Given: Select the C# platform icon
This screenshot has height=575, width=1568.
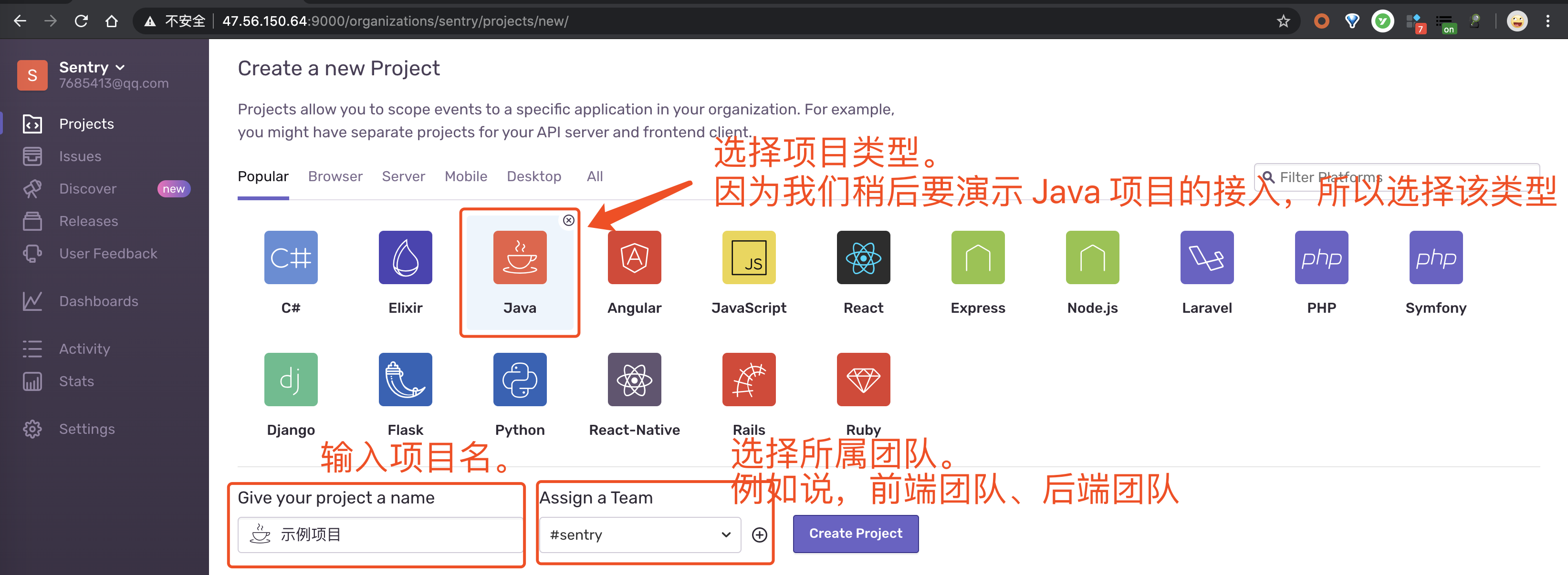Looking at the screenshot, I should point(290,257).
